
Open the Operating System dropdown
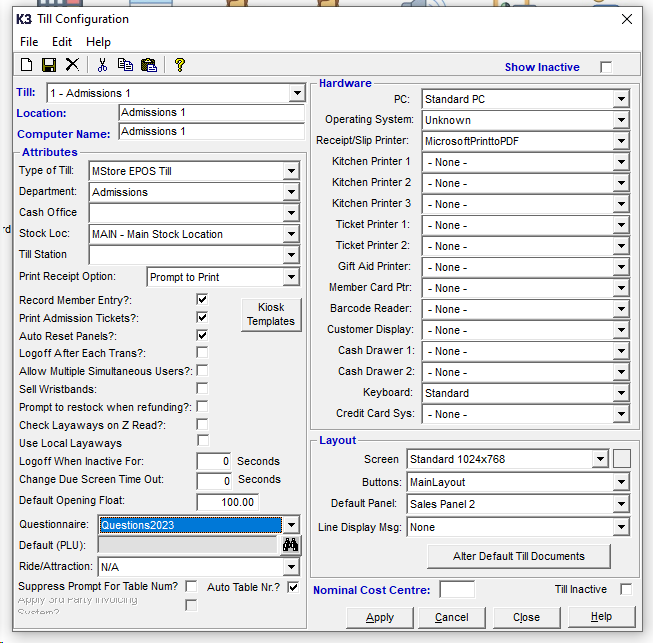click(x=621, y=120)
